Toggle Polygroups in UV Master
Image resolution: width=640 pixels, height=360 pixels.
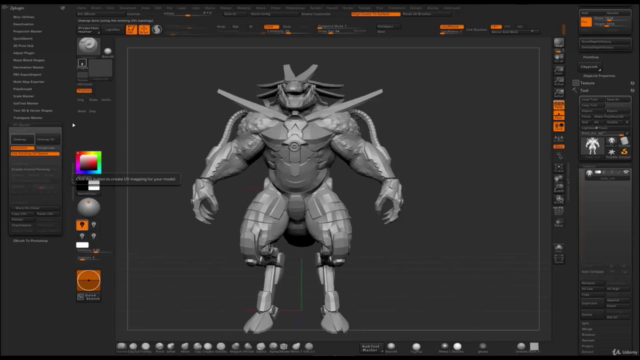48,148
